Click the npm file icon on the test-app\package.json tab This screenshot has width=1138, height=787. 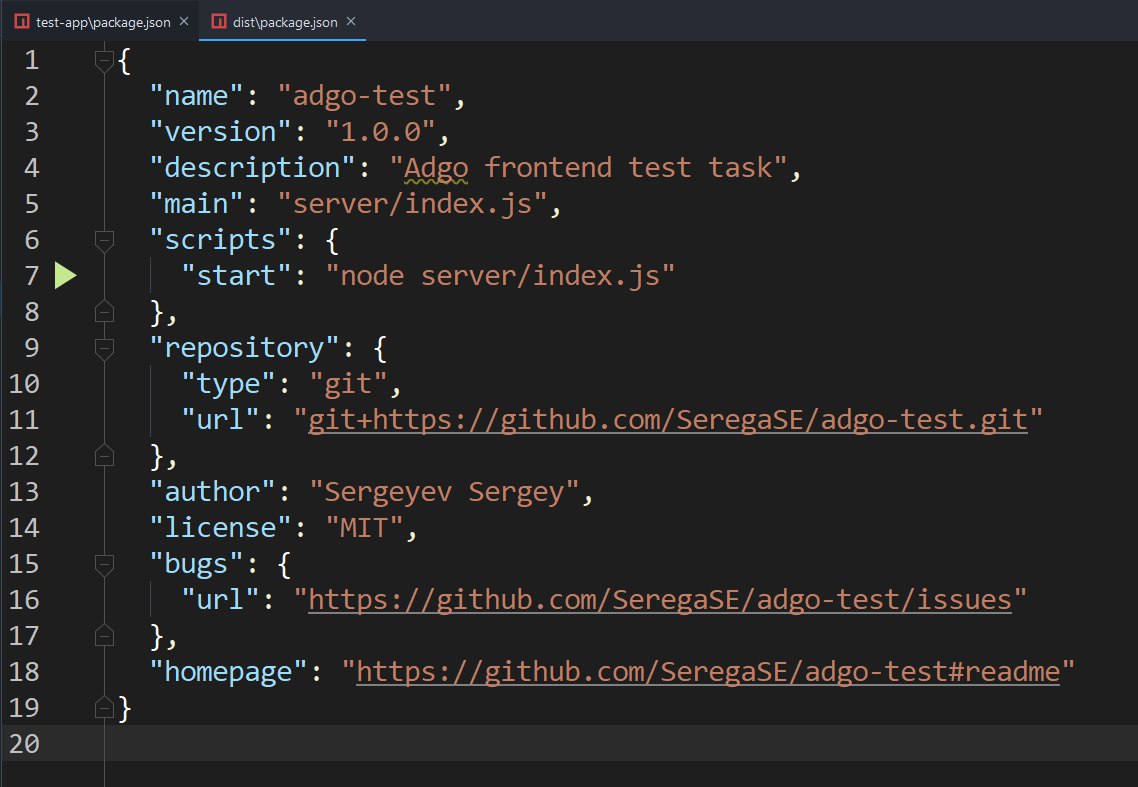coord(21,21)
